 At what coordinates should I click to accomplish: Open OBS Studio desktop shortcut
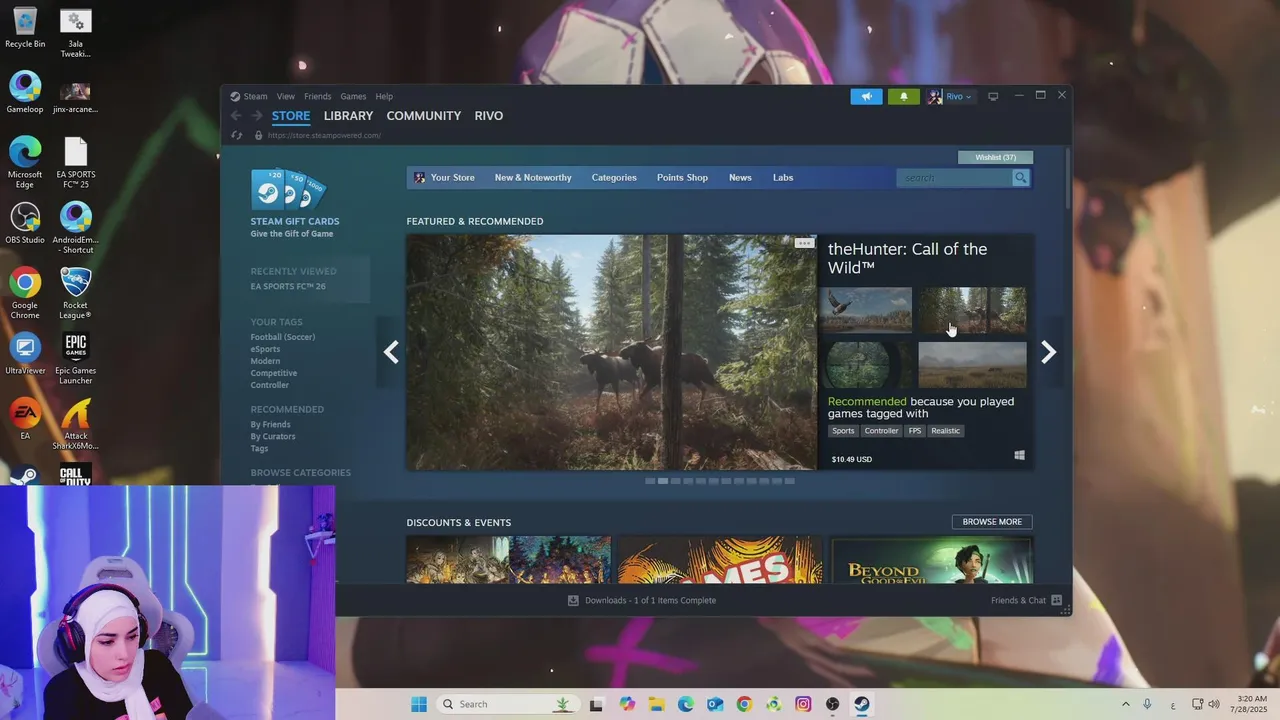pyautogui.click(x=25, y=223)
